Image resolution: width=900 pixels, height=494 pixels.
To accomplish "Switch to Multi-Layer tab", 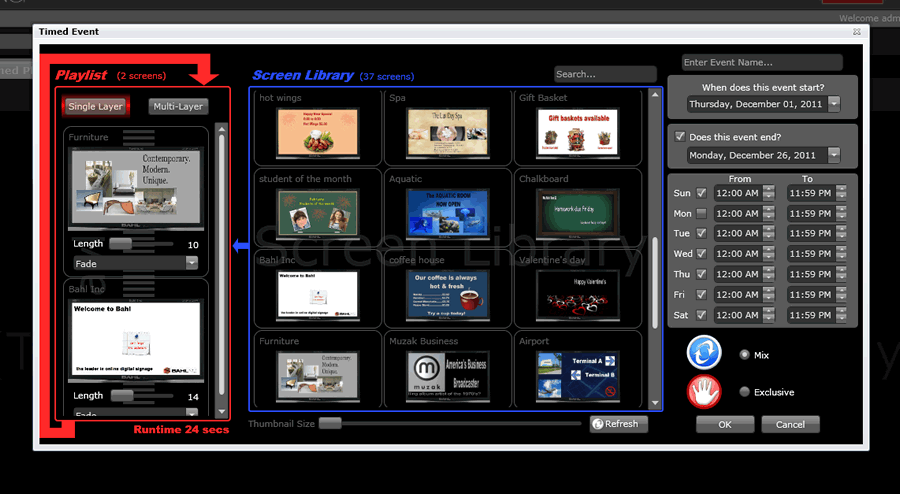I will tap(178, 106).
